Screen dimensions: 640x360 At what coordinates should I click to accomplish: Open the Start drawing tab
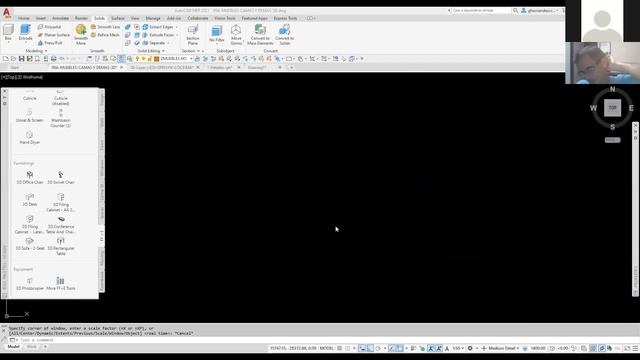tap(15, 67)
